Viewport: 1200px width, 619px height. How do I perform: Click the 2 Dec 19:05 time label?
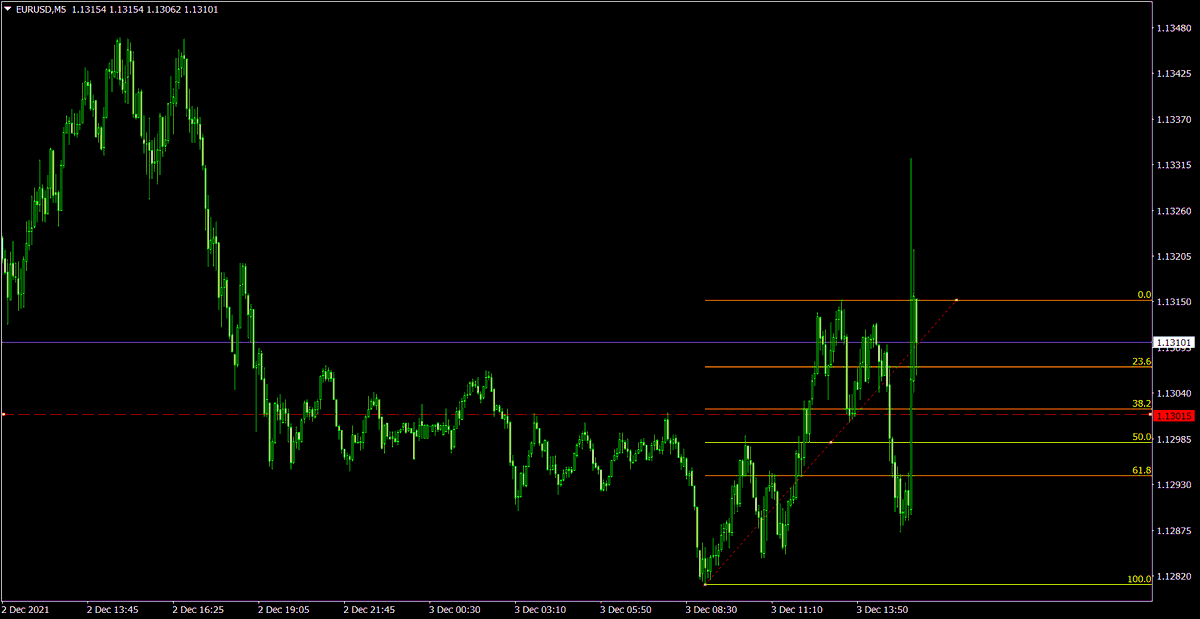(284, 608)
